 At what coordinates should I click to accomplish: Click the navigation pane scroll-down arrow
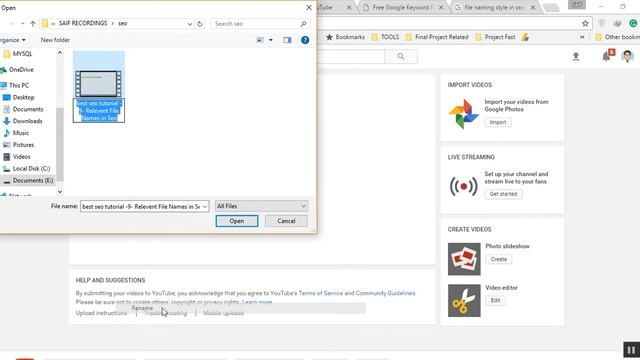60,191
